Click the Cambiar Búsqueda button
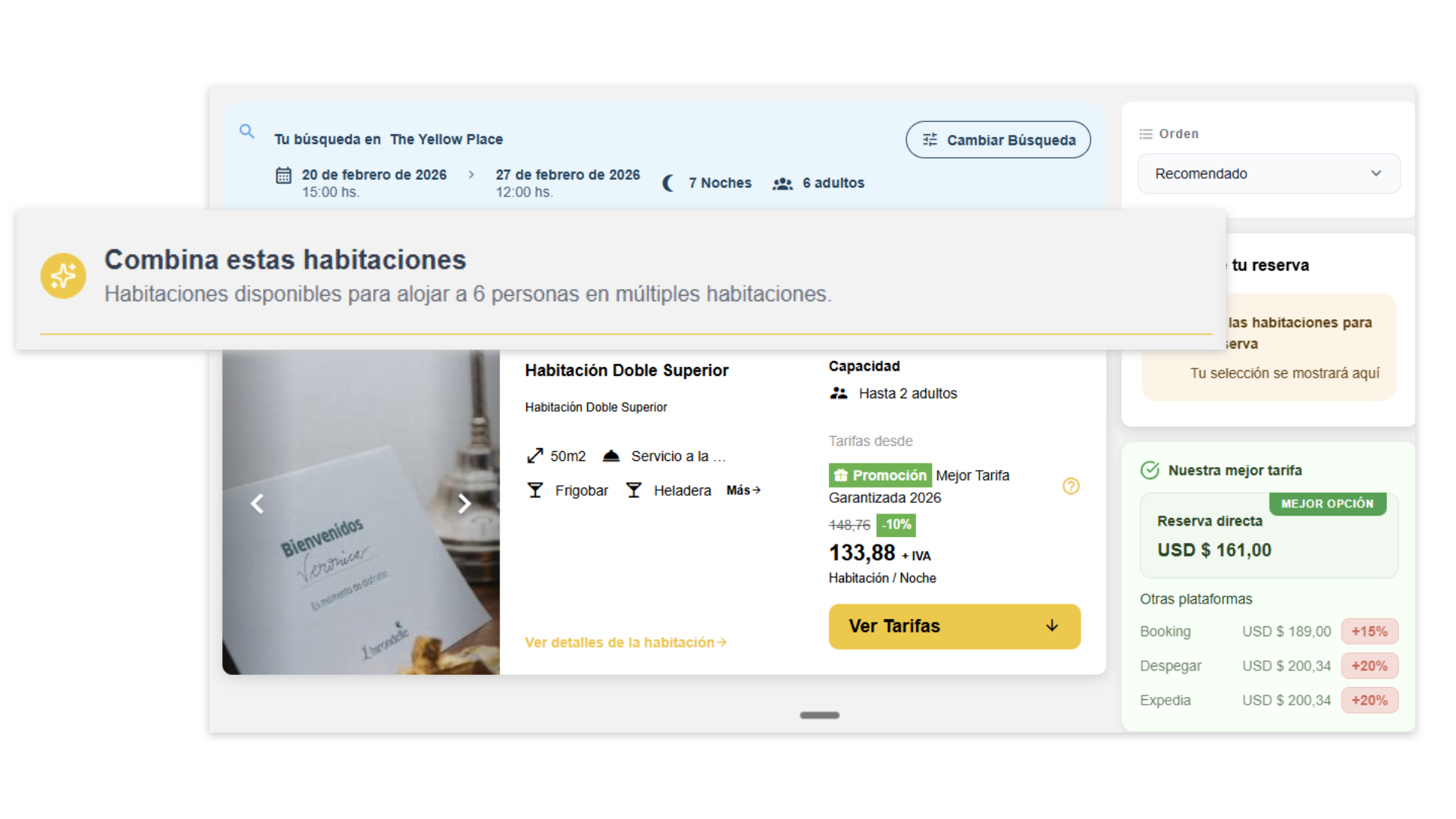The height and width of the screenshot is (819, 1456). tap(998, 140)
